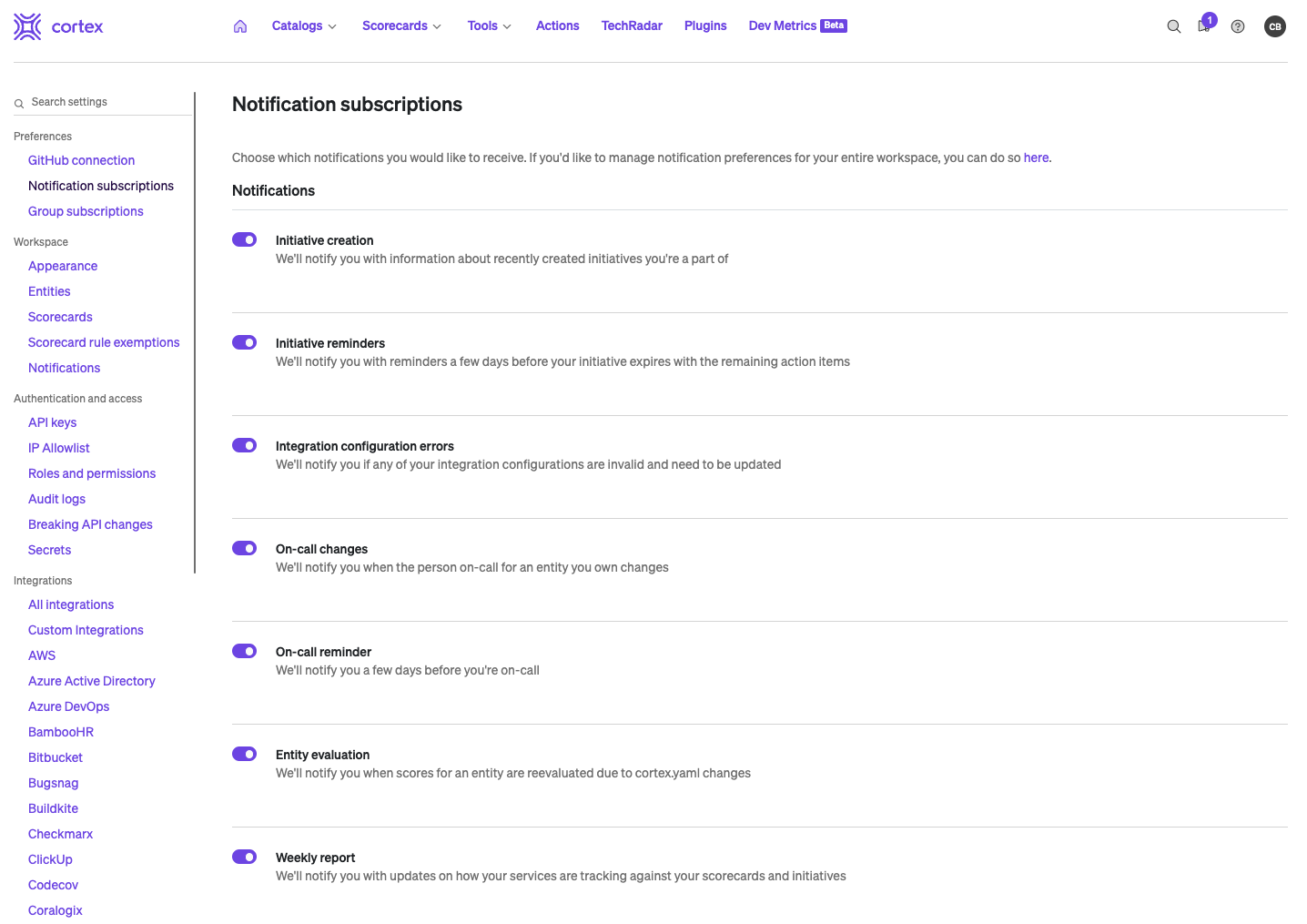1307x924 pixels.
Task: Expand the Tools menu
Action: tap(489, 26)
